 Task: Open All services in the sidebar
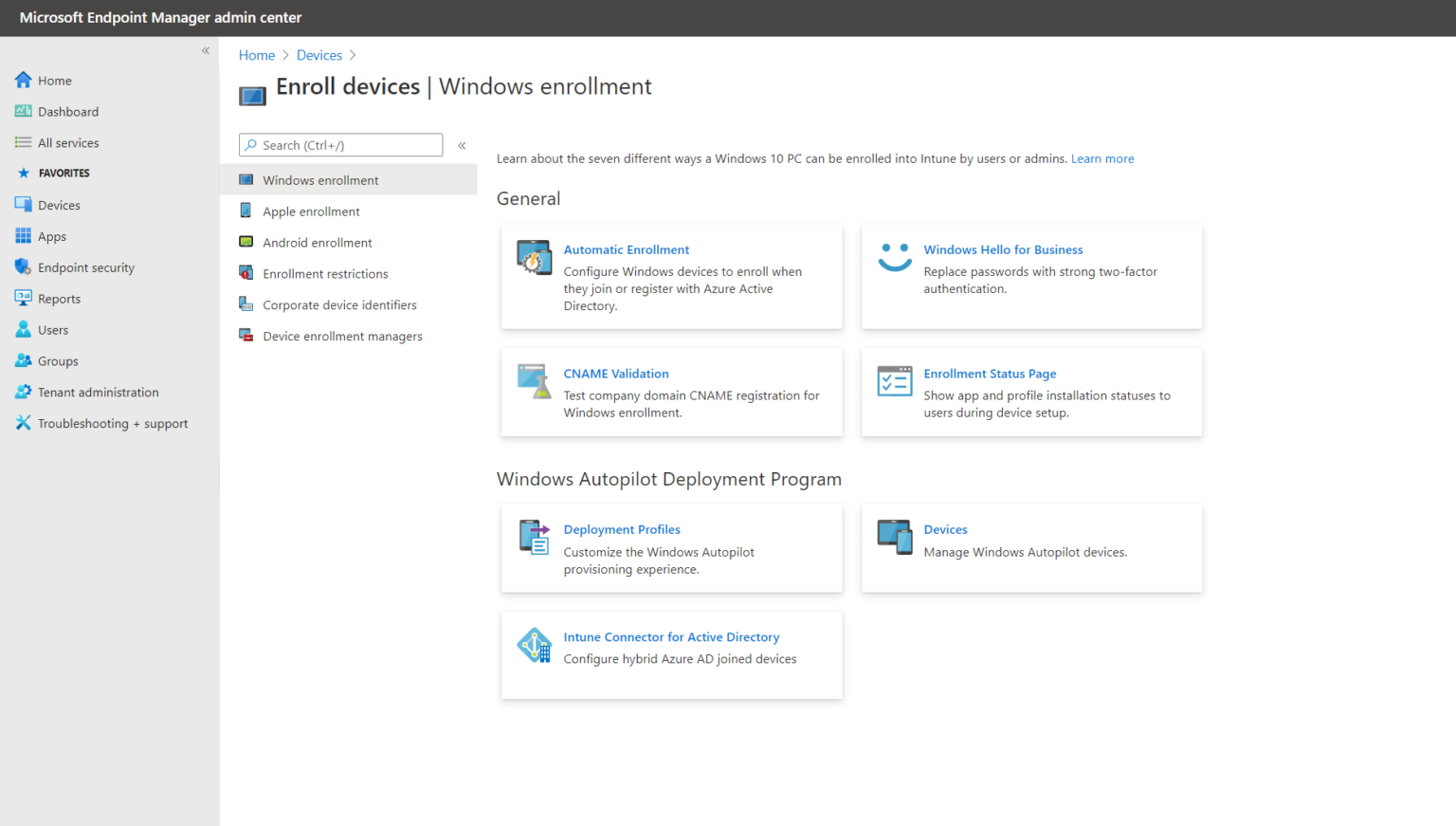click(68, 143)
